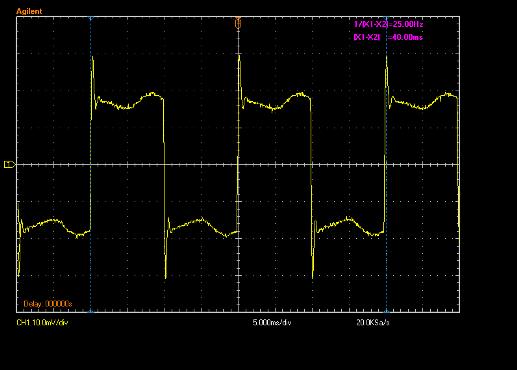Click the 5.000ms/div timebase label

pyautogui.click(x=272, y=322)
